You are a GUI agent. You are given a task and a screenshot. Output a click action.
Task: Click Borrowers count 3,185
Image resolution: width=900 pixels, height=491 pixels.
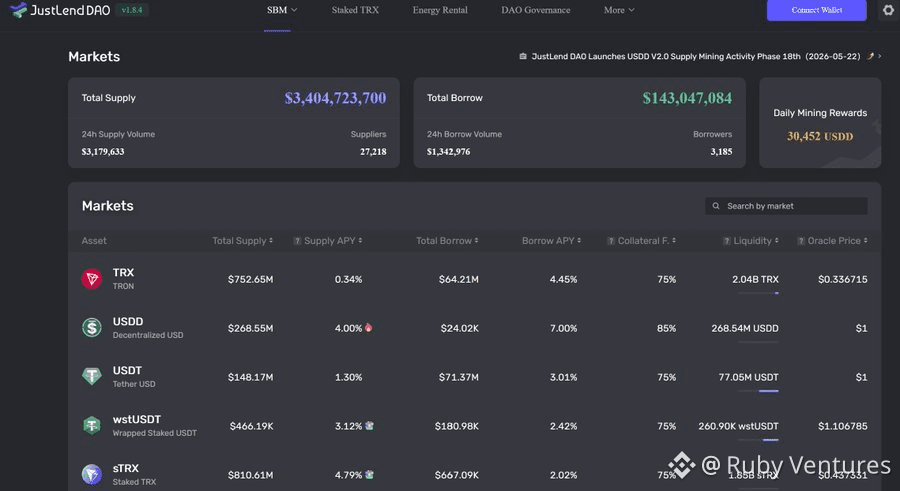(x=721, y=152)
